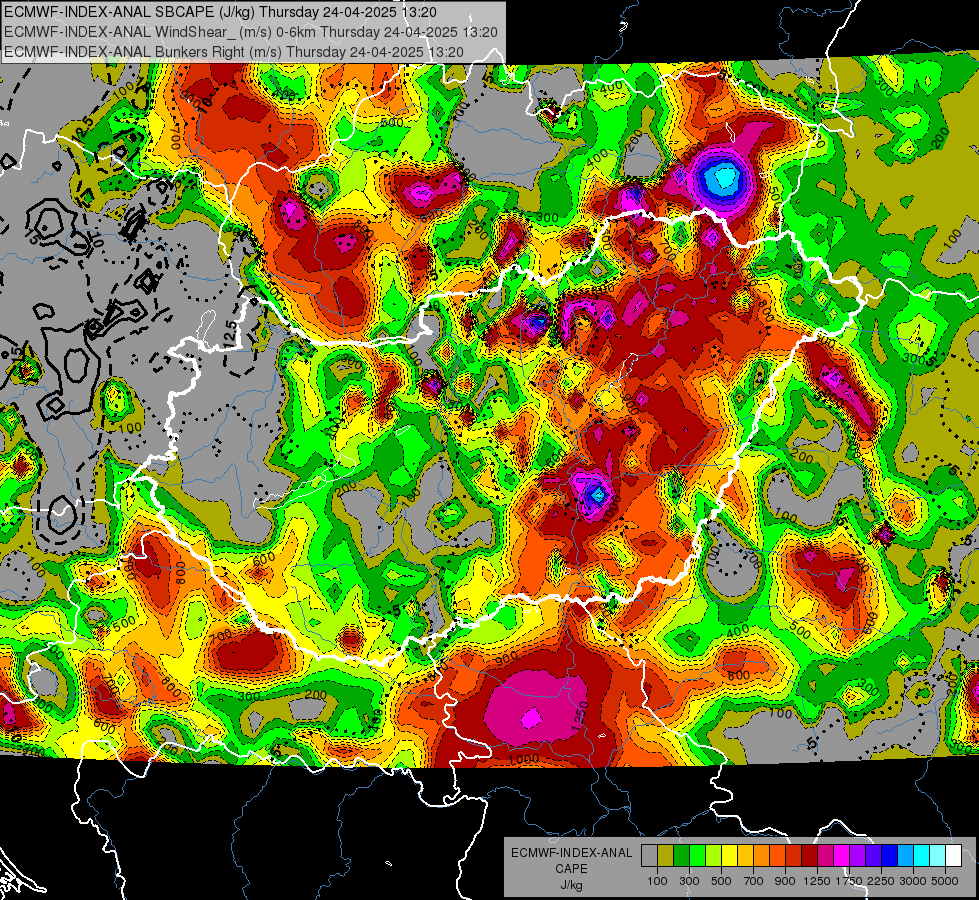Viewport: 979px width, 900px height.
Task: Pick the pink-magenta legend swatch after 1250
Action: (x=825, y=856)
